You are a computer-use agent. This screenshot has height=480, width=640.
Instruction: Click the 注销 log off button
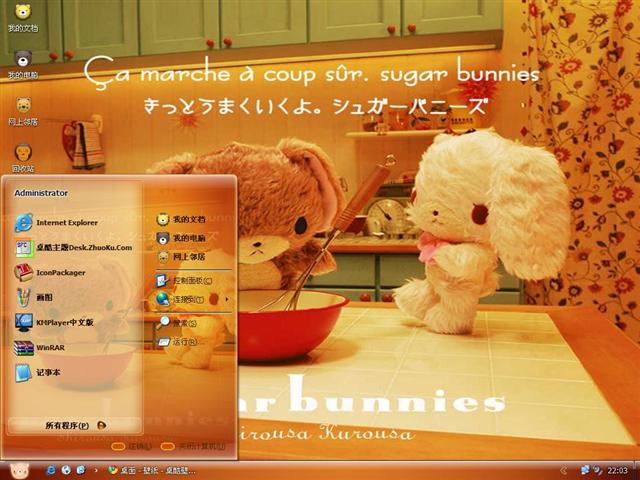[x=132, y=447]
